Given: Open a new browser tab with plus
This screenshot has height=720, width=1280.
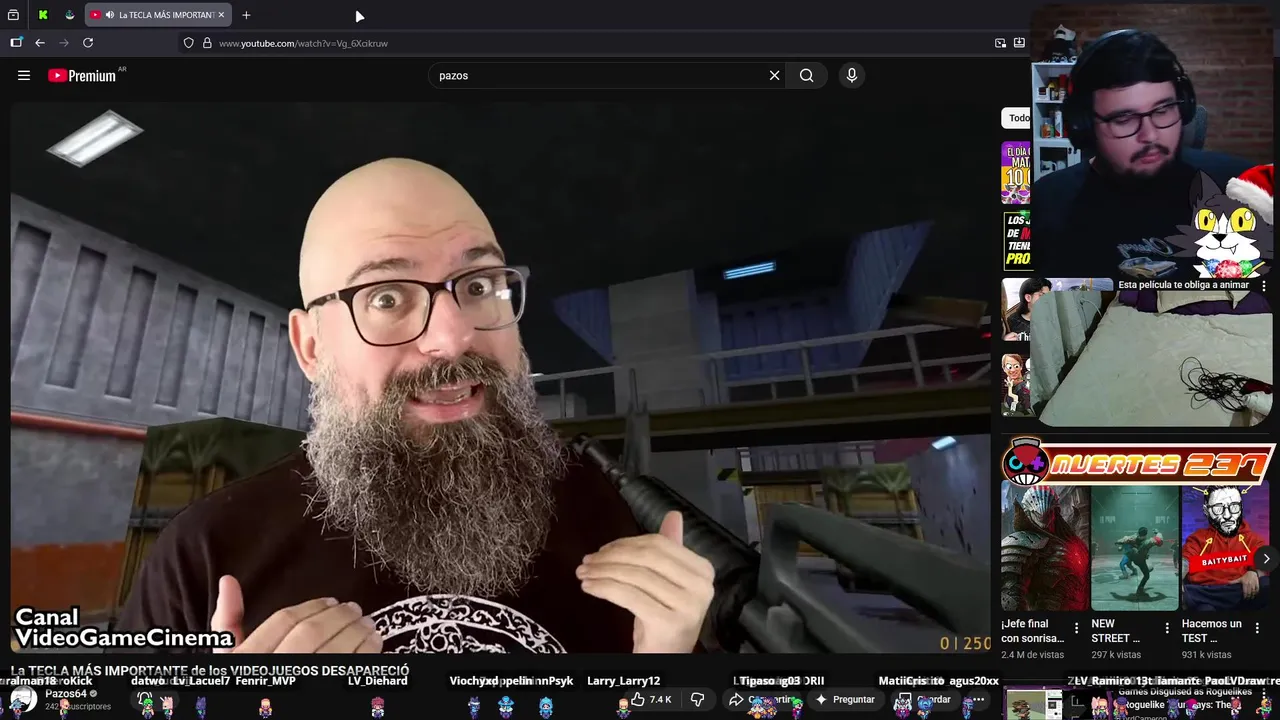Looking at the screenshot, I should point(246,15).
